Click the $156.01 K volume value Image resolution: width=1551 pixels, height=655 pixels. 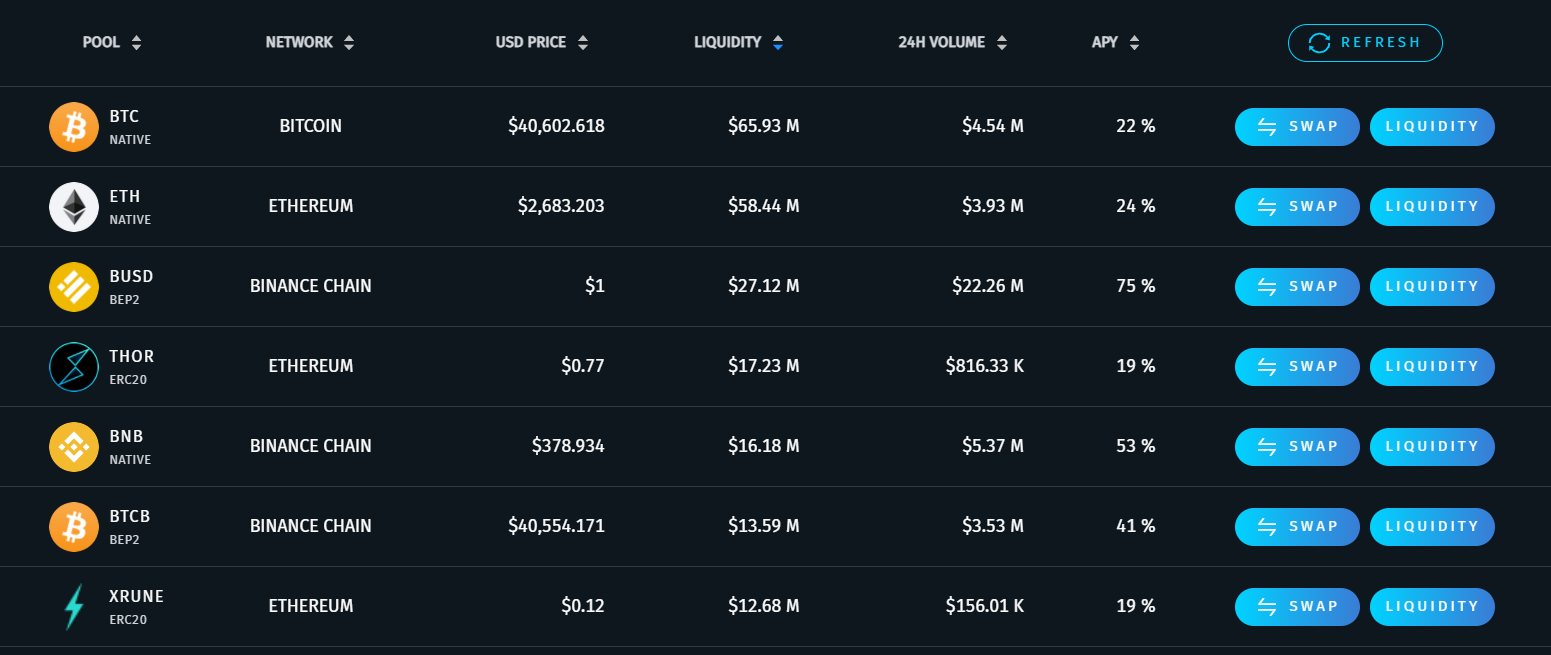pos(985,607)
